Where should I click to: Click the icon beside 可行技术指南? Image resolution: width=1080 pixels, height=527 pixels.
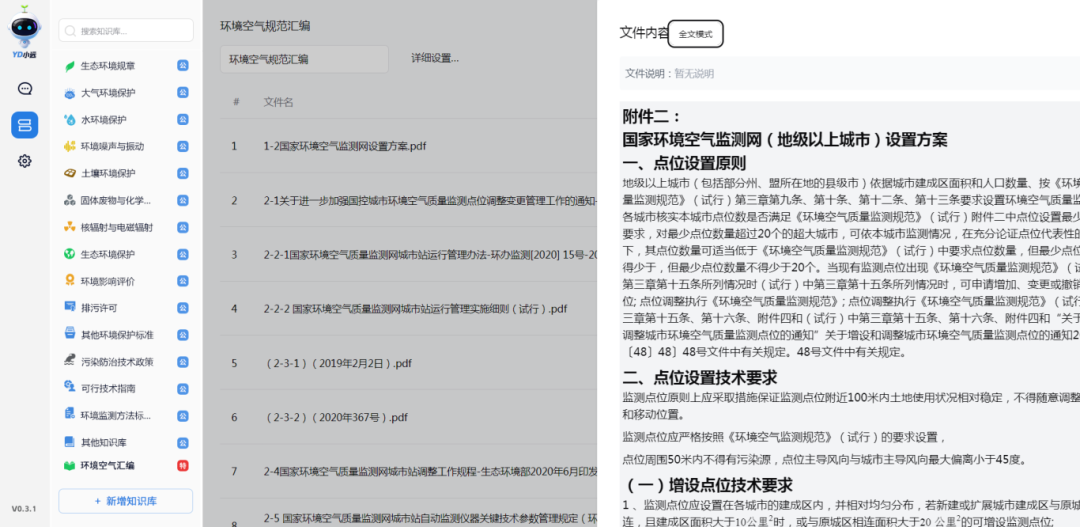[70, 388]
